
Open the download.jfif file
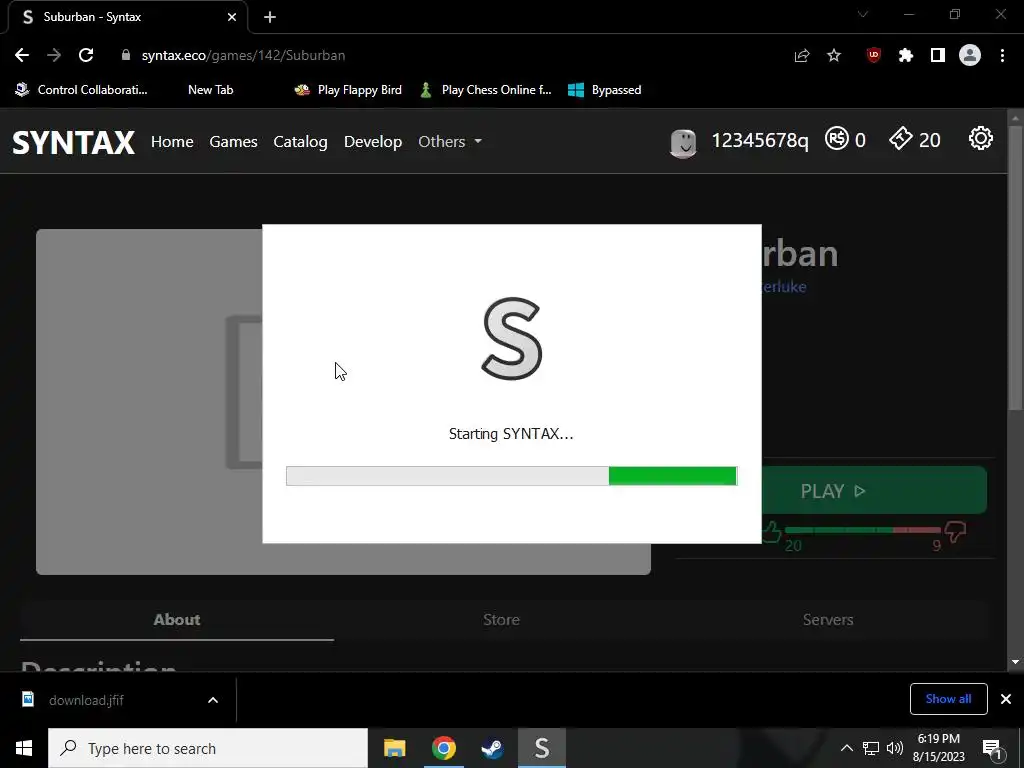pyautogui.click(x=86, y=700)
